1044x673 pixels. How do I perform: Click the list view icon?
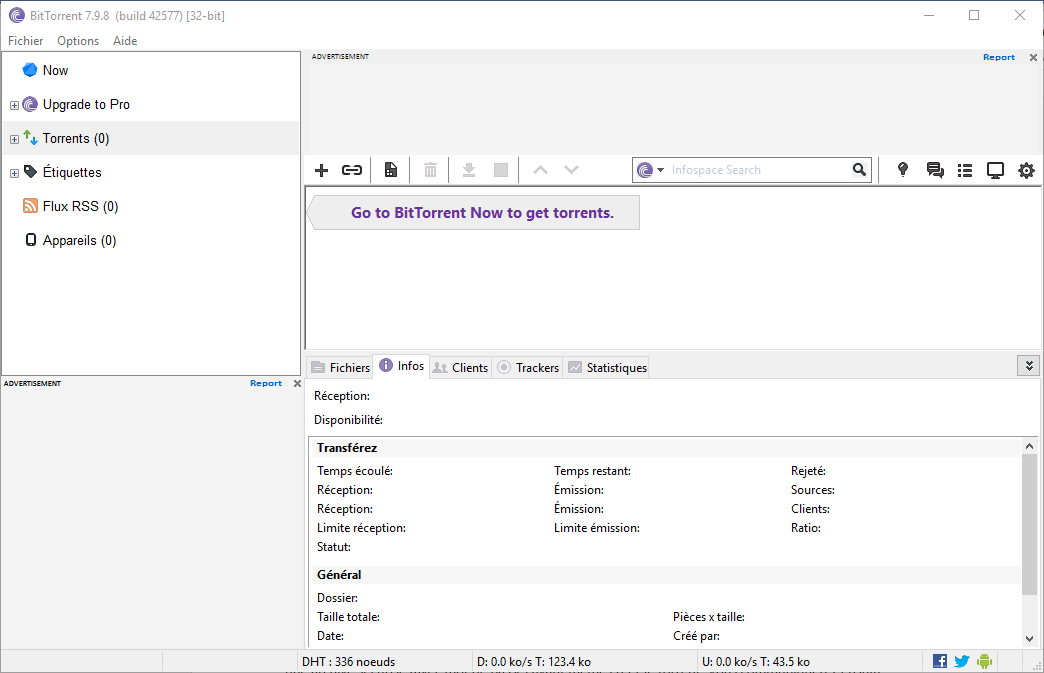[x=965, y=170]
